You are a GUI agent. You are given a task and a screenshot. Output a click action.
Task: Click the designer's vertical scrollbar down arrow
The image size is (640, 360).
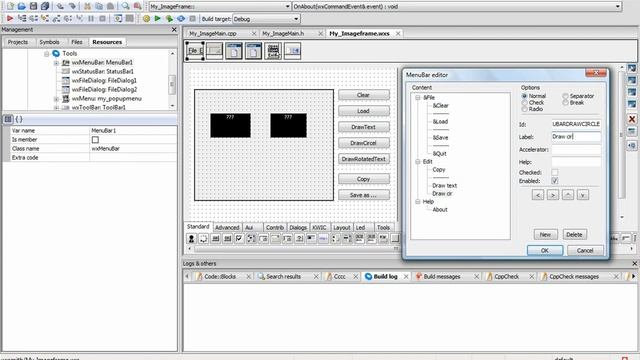click(x=622, y=217)
